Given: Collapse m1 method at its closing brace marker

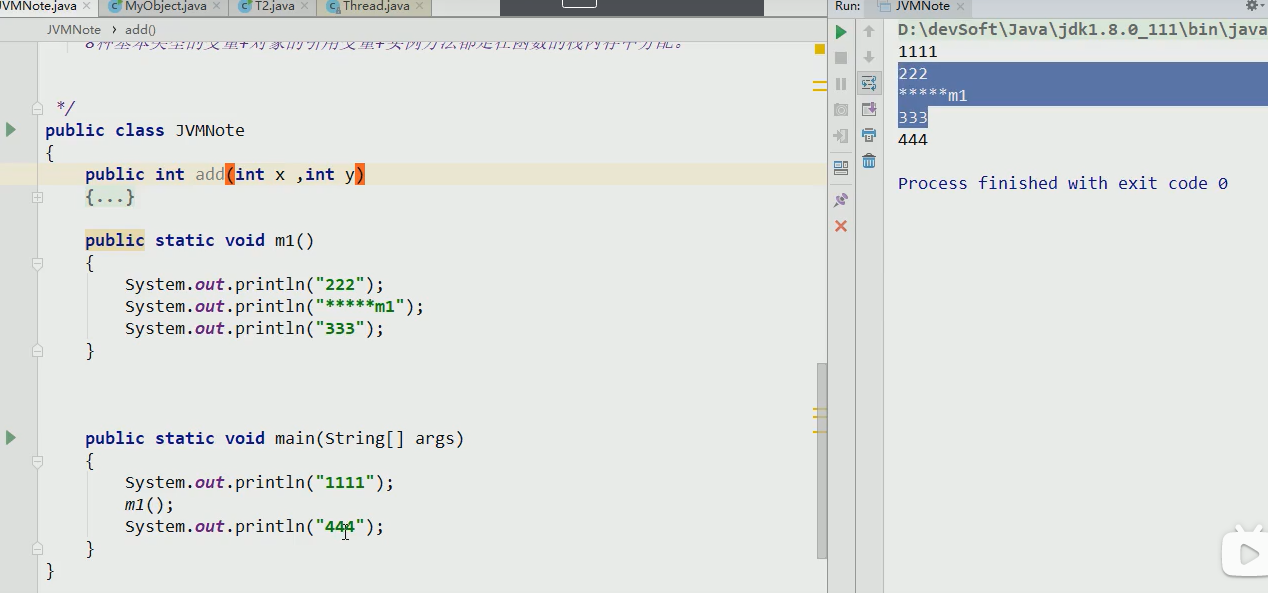Looking at the screenshot, I should click(x=37, y=351).
